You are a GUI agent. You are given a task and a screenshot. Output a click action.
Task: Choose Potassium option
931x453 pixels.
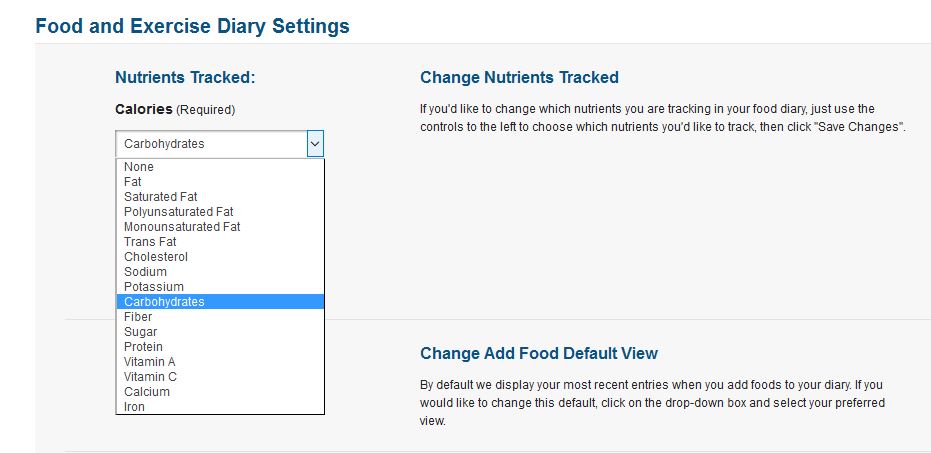(154, 287)
